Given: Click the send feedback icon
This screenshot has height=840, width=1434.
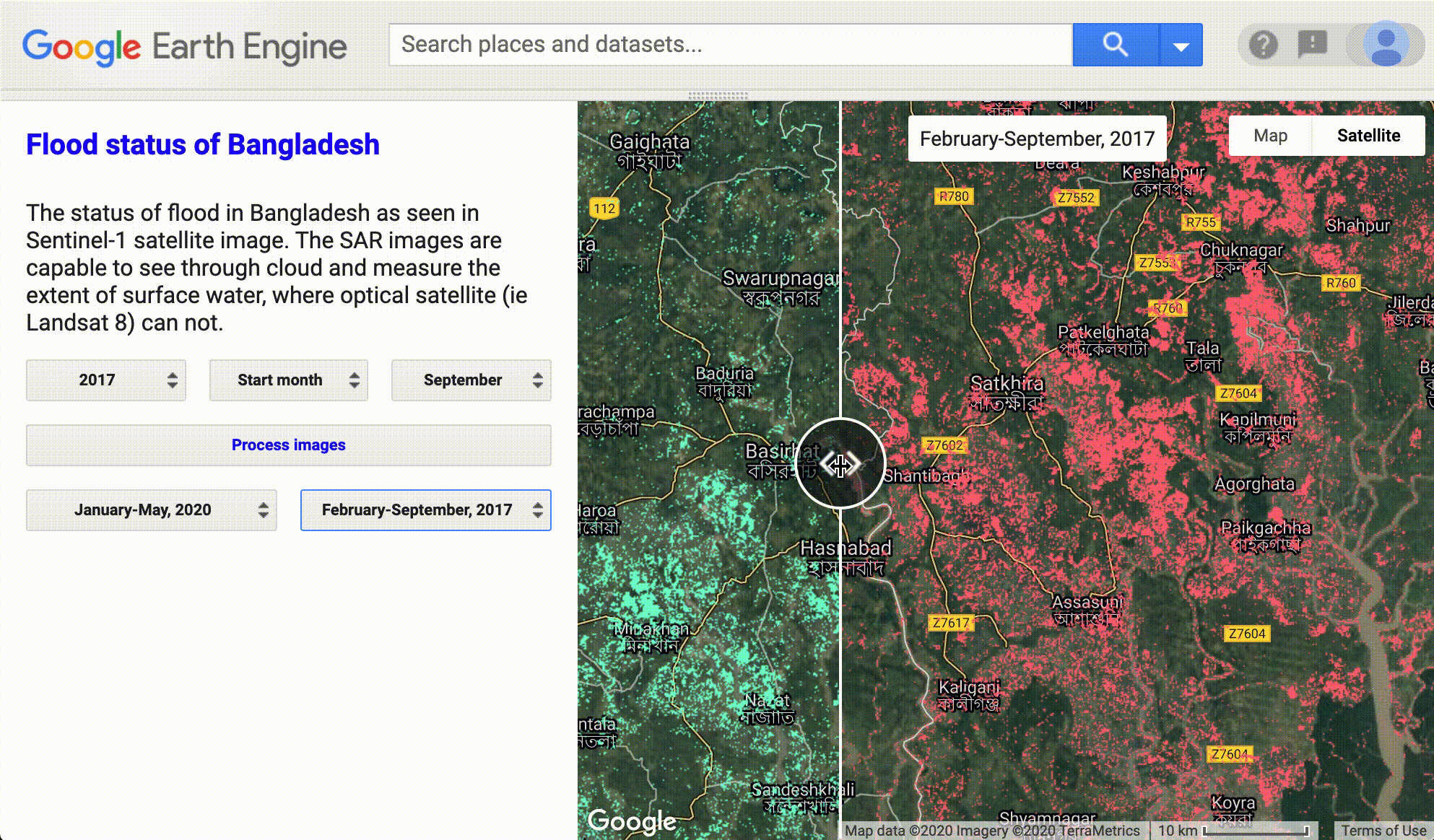Looking at the screenshot, I should click(x=1312, y=45).
